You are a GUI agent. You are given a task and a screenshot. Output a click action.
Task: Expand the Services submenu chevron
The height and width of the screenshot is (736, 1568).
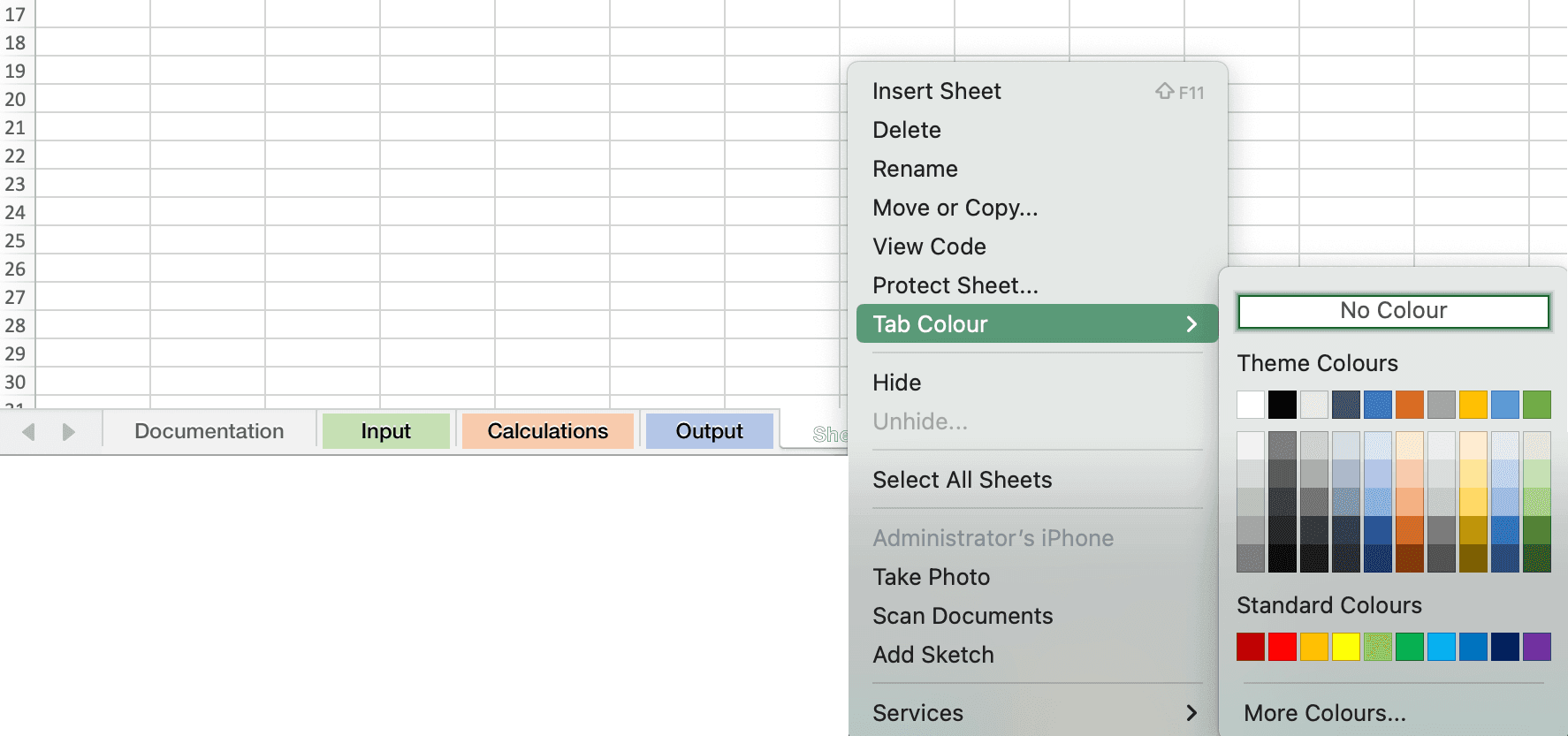click(1192, 713)
